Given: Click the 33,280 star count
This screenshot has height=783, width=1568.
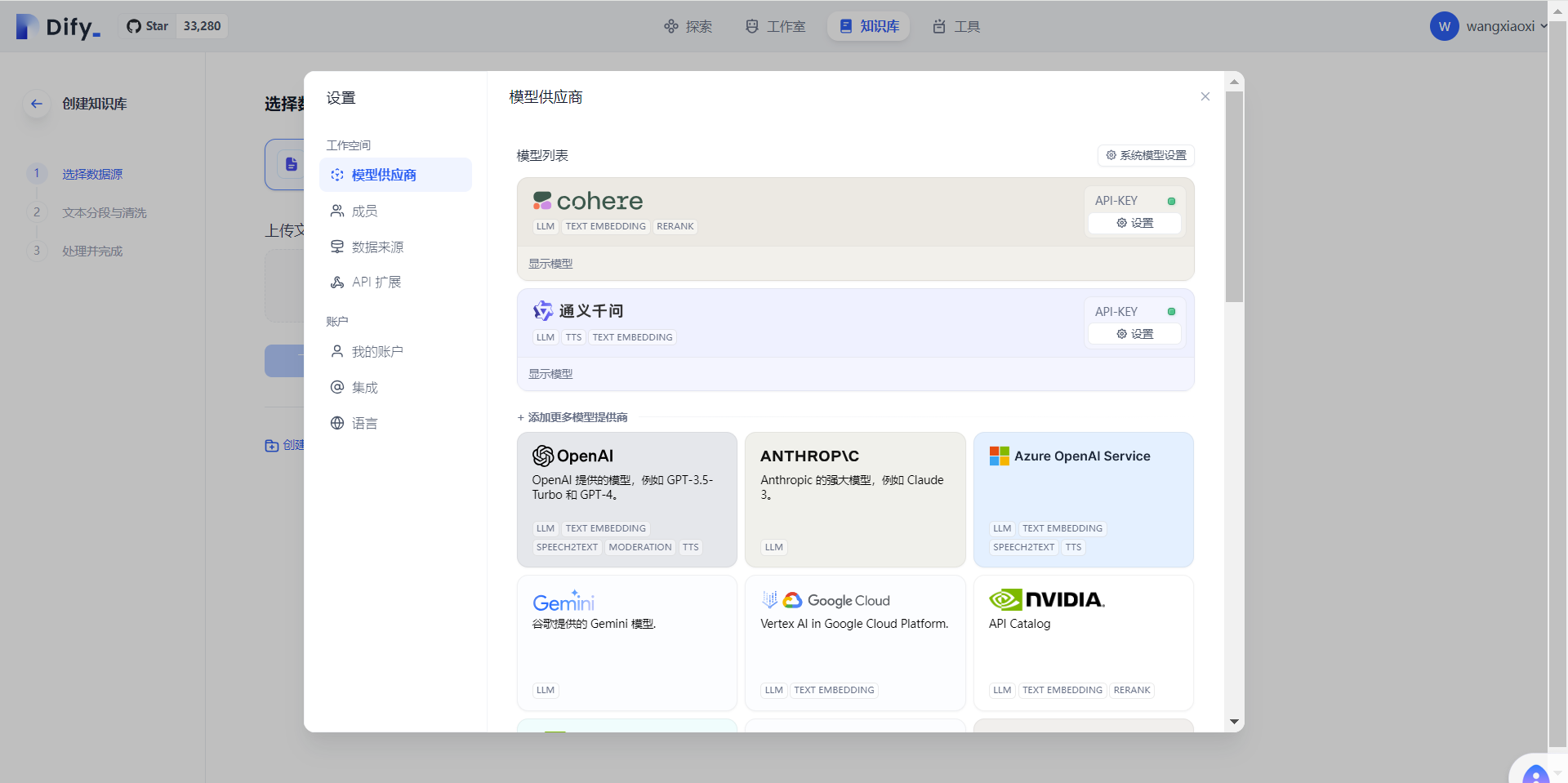Looking at the screenshot, I should click(x=202, y=26).
